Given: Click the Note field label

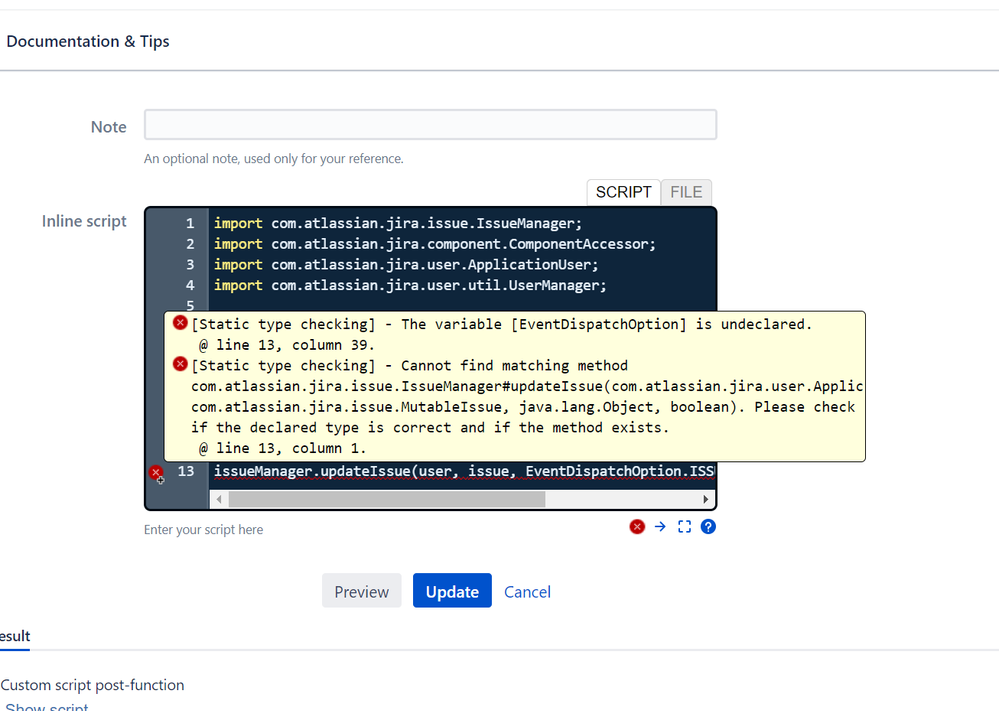Looking at the screenshot, I should [x=108, y=127].
